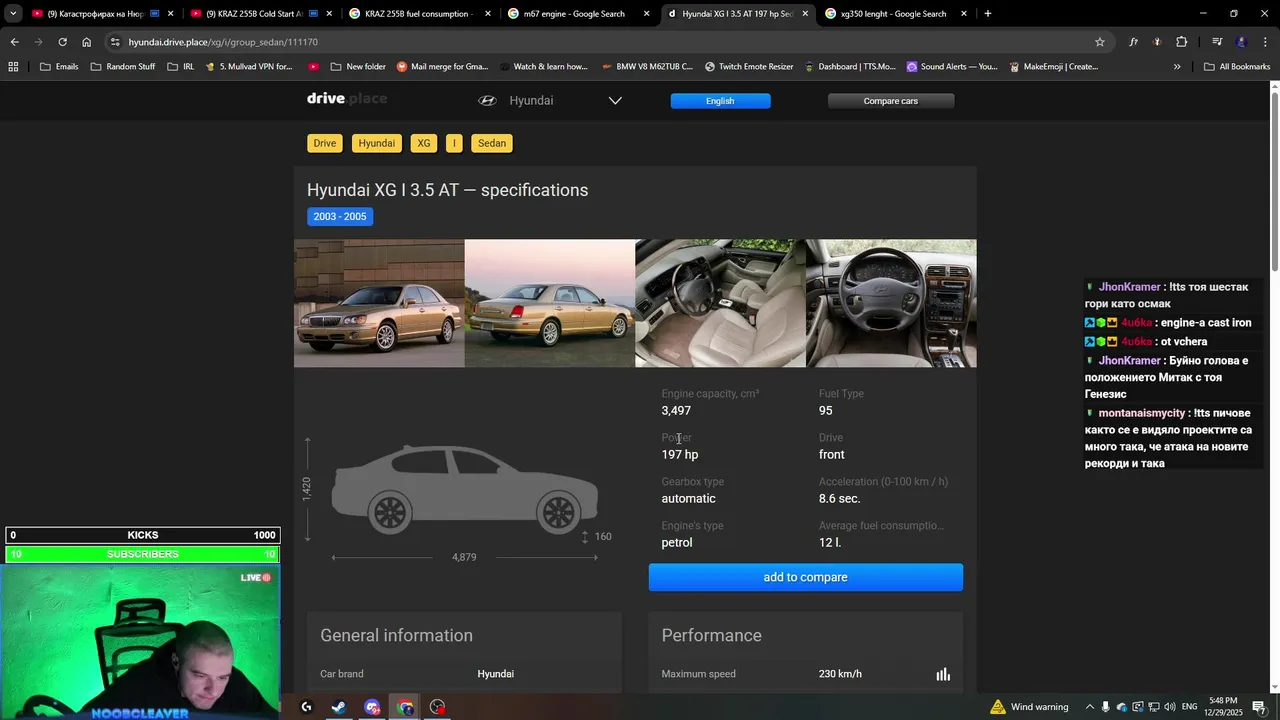Click the chart icon beside Maximum speed
Viewport: 1280px width, 720px height.
943,674
